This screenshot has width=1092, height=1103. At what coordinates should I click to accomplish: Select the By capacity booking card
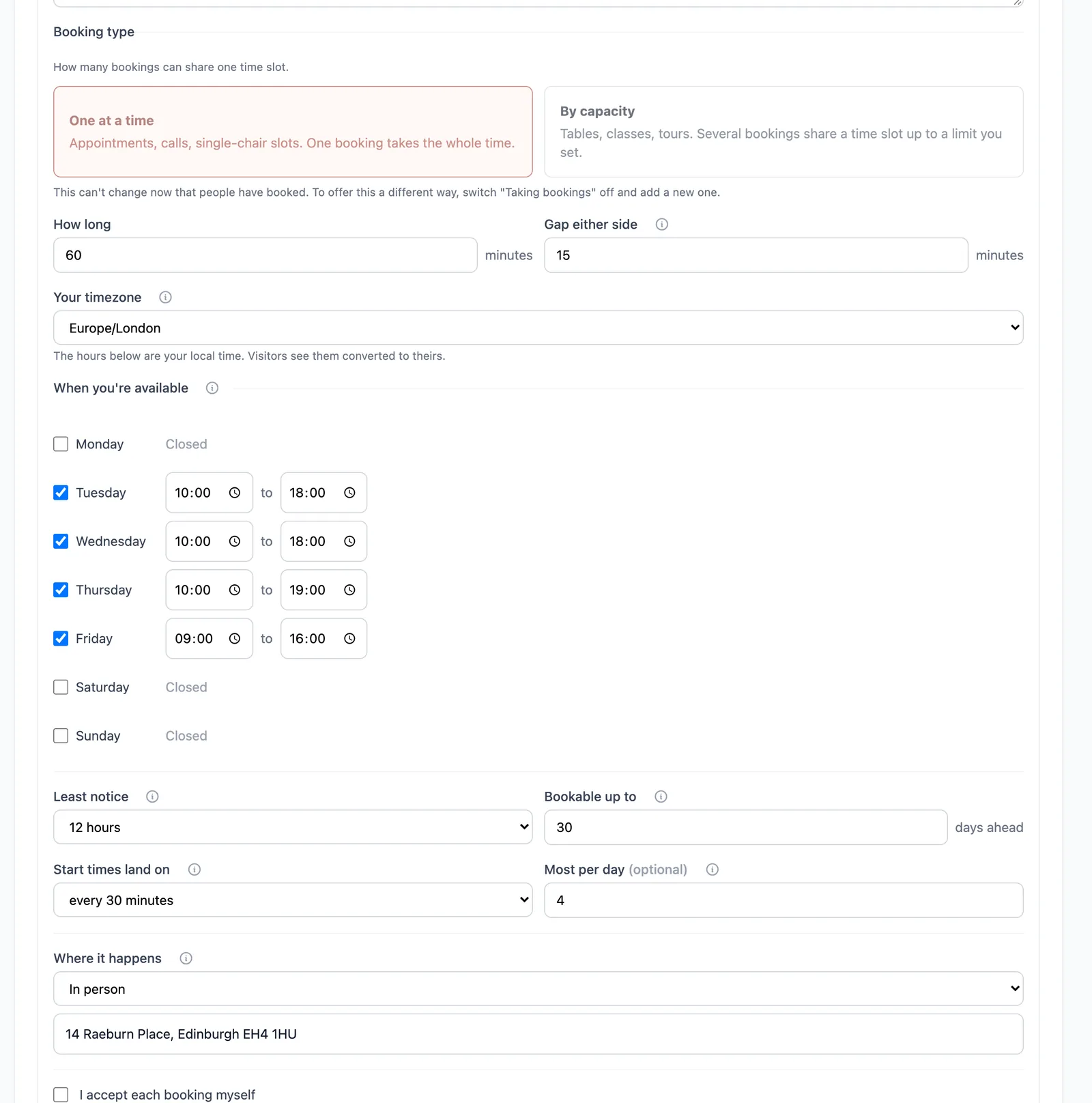point(784,132)
